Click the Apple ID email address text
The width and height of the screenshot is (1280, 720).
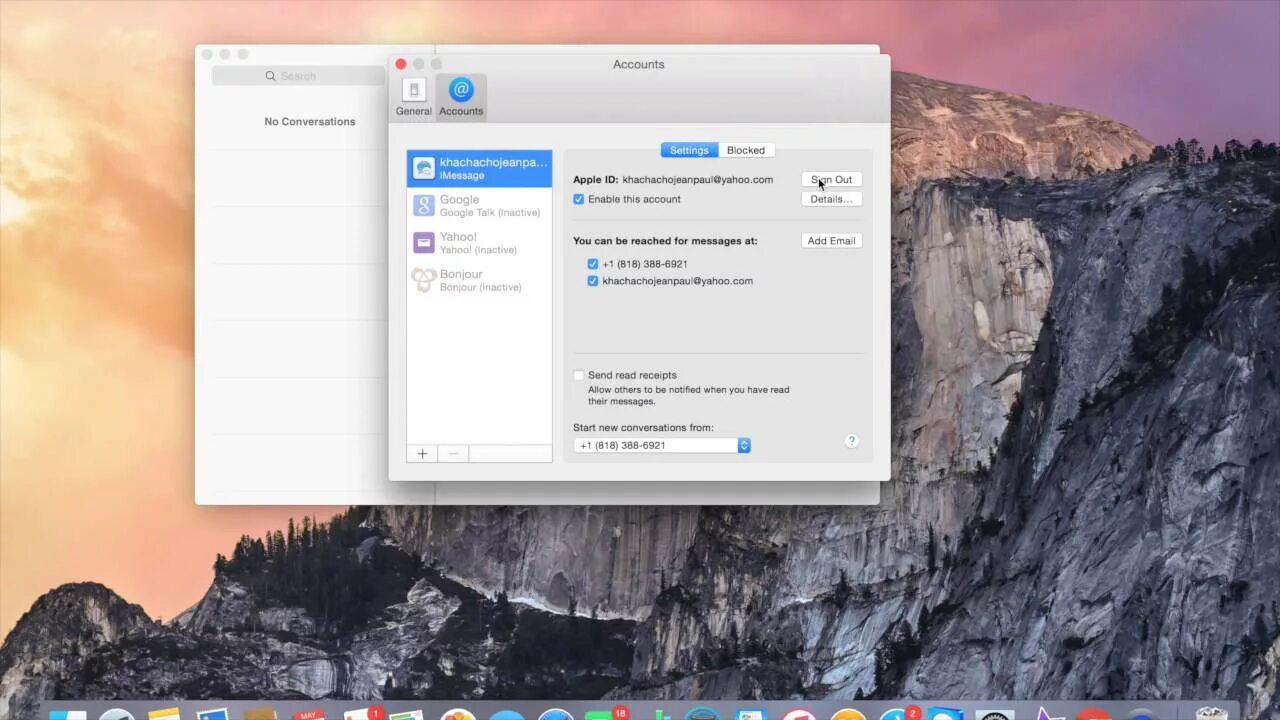pos(698,180)
